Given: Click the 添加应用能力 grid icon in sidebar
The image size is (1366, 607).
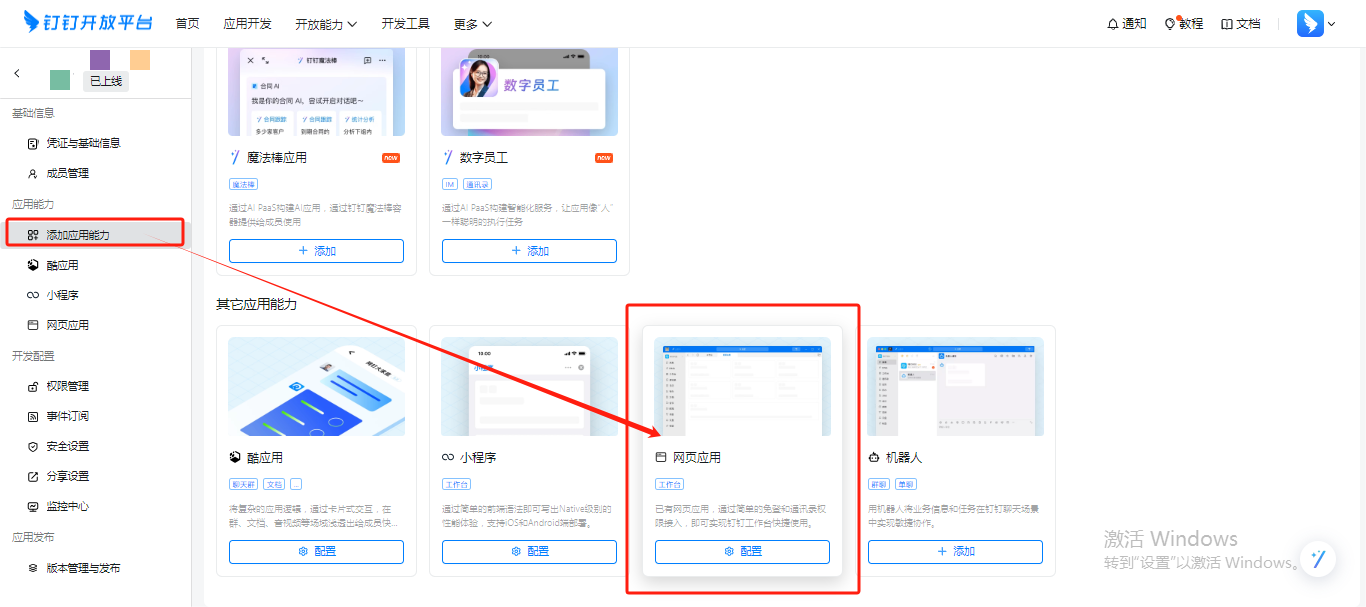Looking at the screenshot, I should 33,235.
